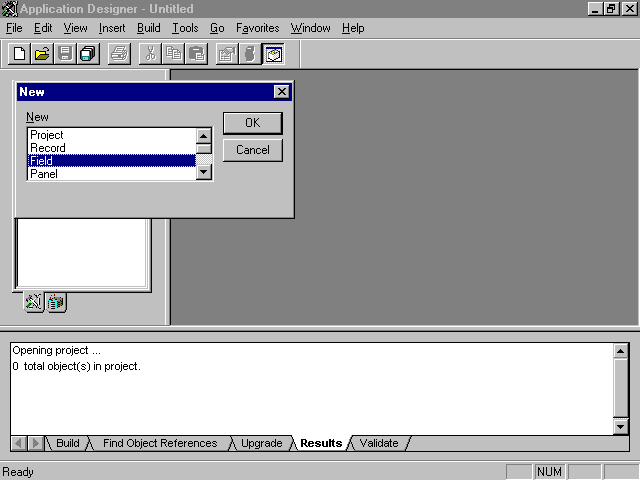Switch to the Upgrade output tab
640x480 pixels.
tap(262, 443)
